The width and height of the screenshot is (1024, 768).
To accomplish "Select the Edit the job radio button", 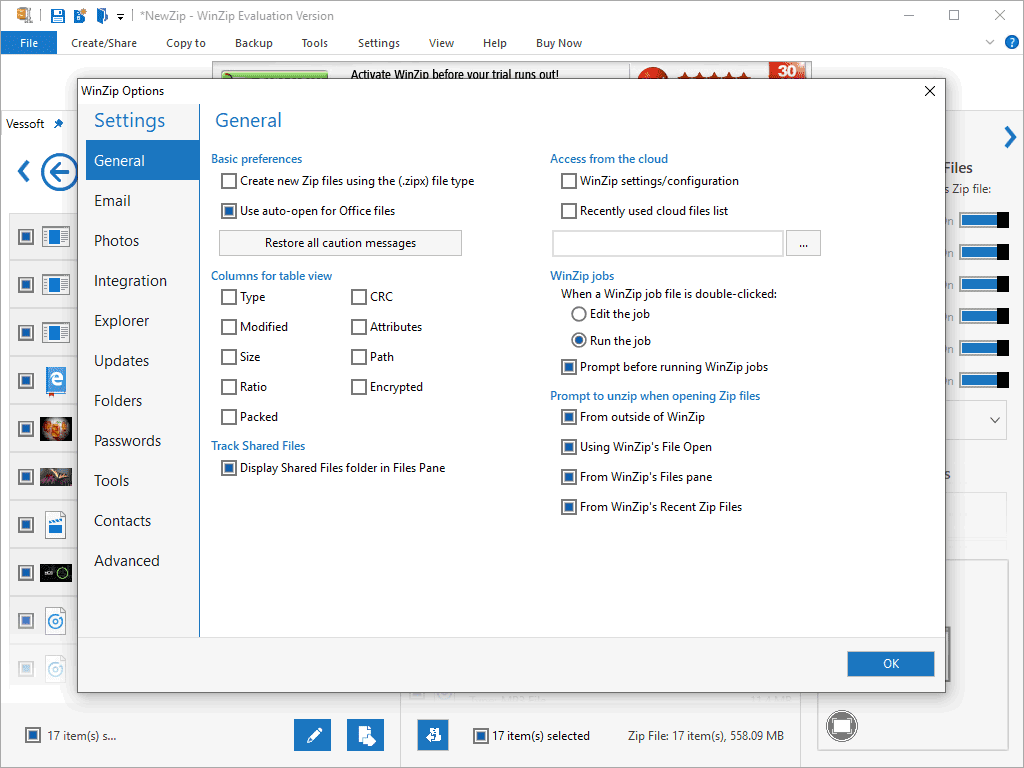I will [579, 314].
